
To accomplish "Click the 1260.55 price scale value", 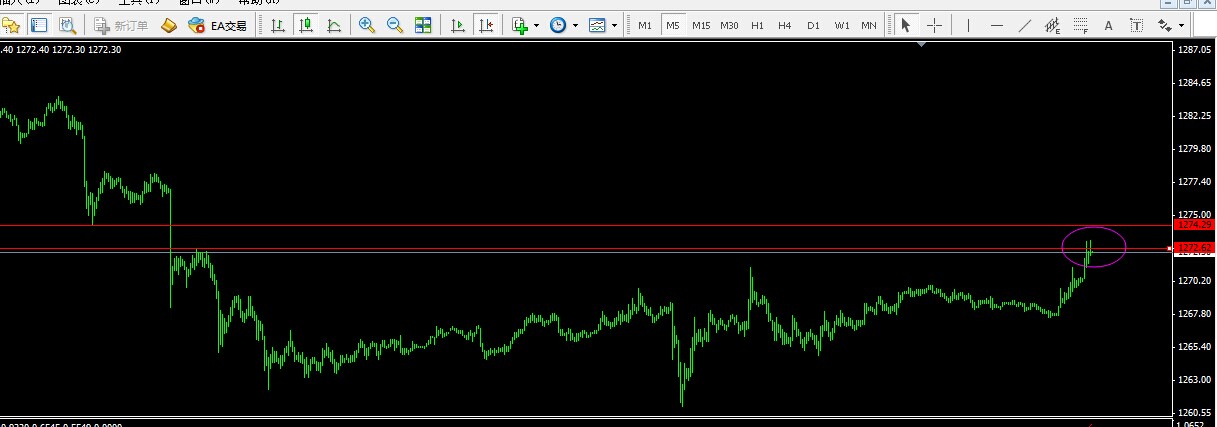I will coord(1194,412).
